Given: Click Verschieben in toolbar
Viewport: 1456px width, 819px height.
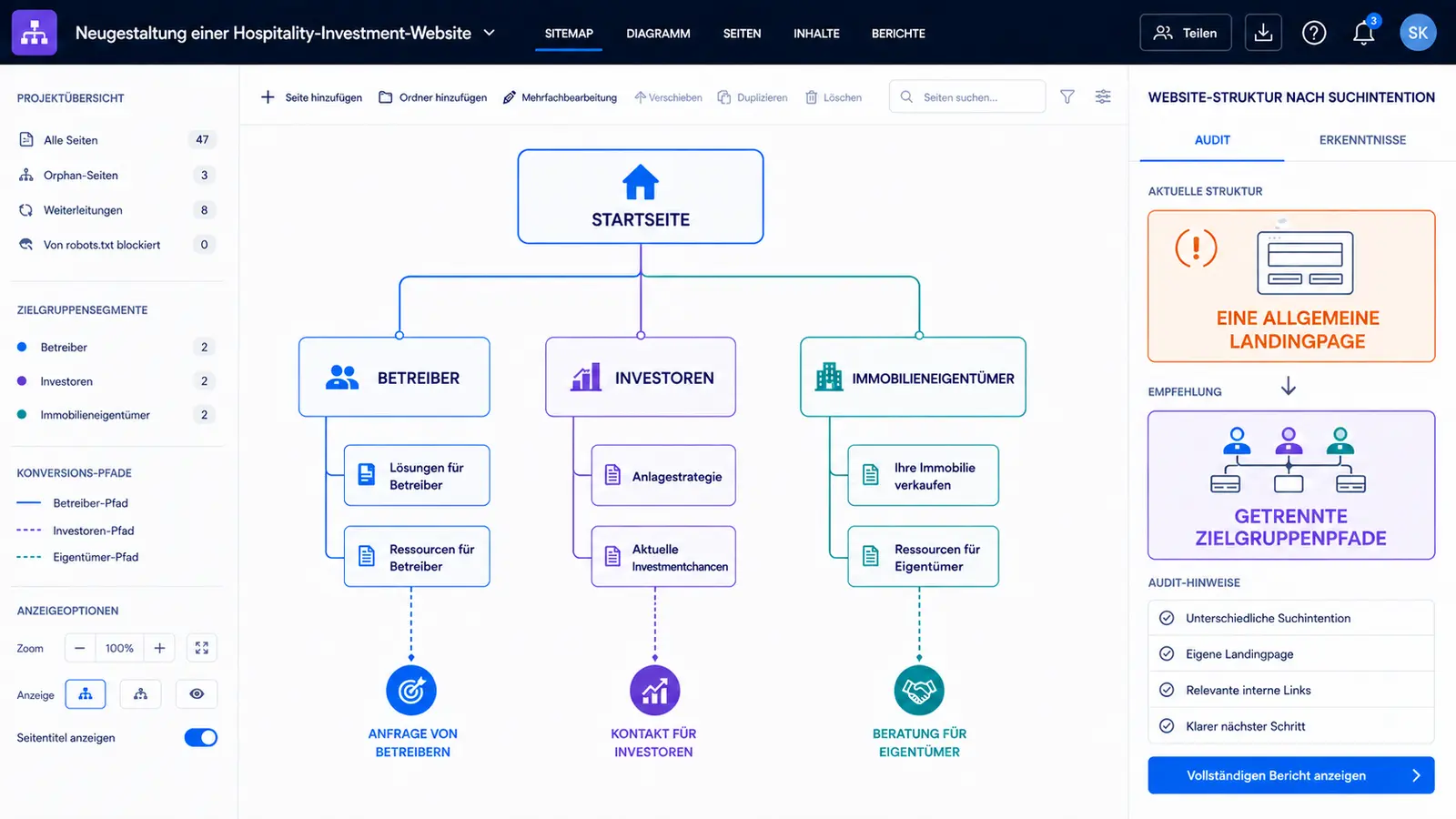Looking at the screenshot, I should pyautogui.click(x=668, y=97).
